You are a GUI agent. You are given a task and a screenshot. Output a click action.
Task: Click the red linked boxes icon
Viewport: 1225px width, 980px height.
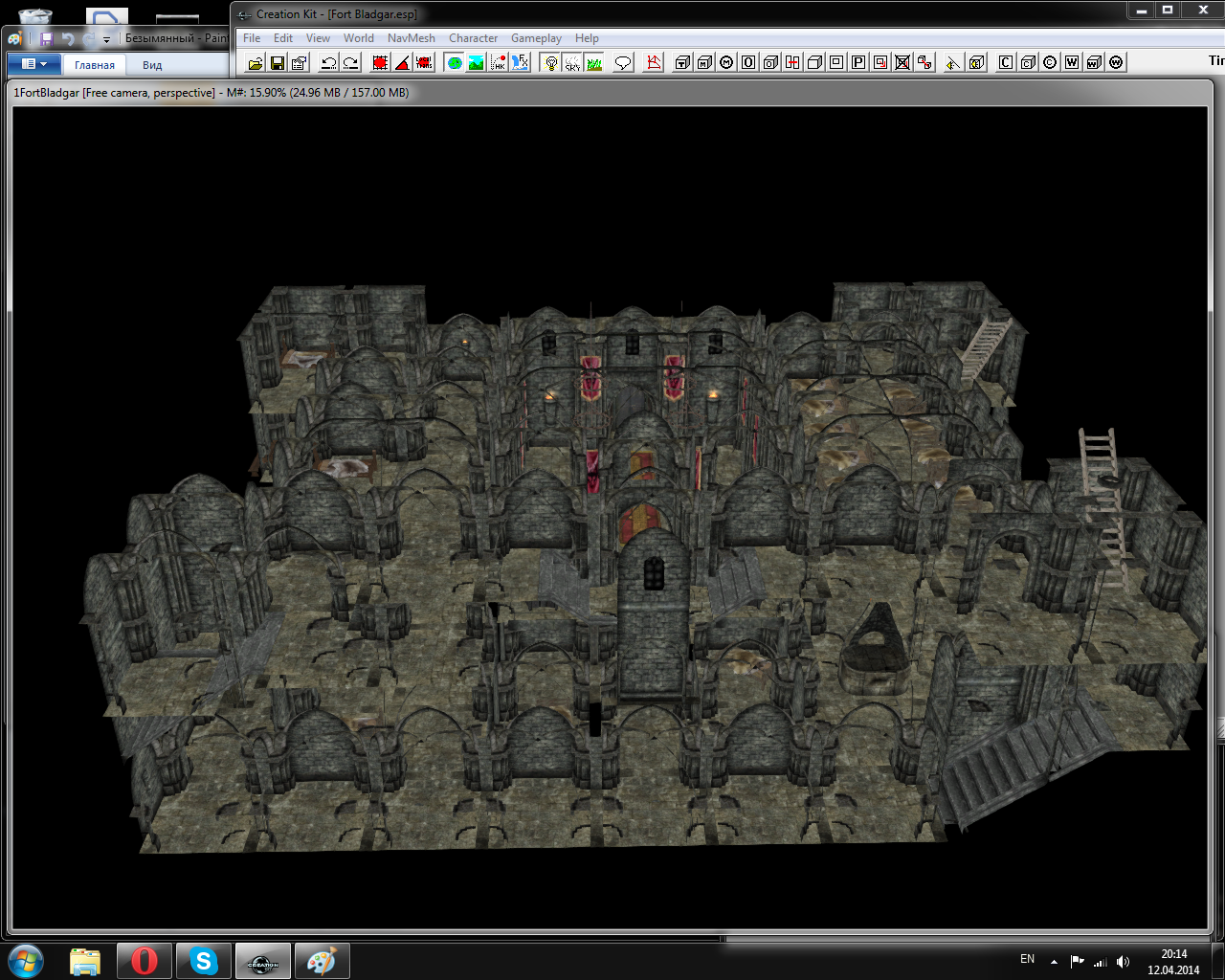pyautogui.click(x=924, y=62)
